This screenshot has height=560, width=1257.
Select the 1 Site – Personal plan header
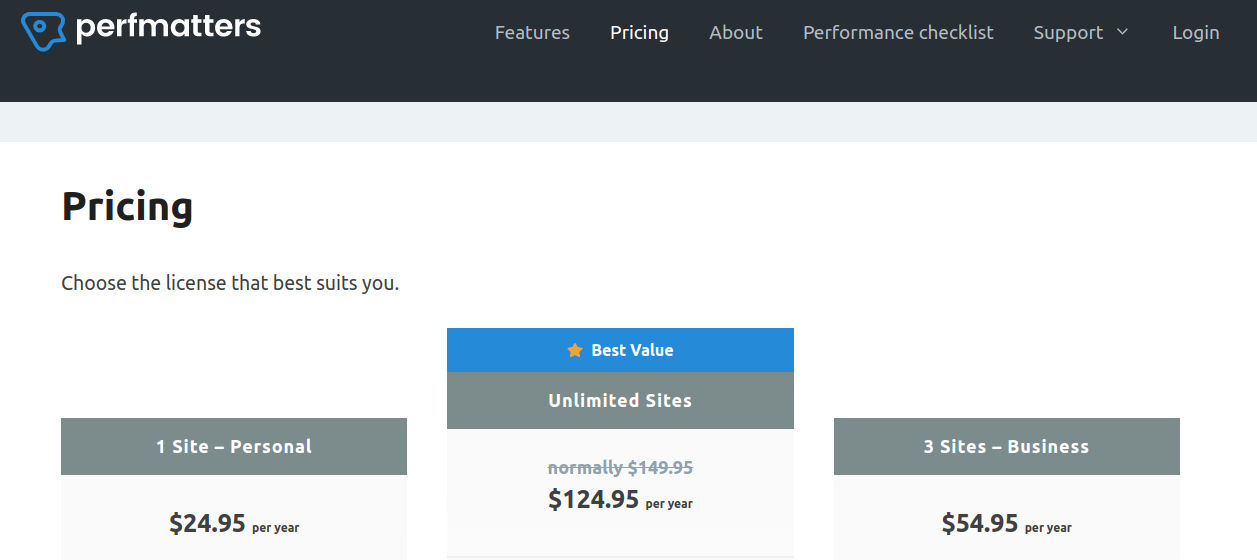tap(234, 446)
